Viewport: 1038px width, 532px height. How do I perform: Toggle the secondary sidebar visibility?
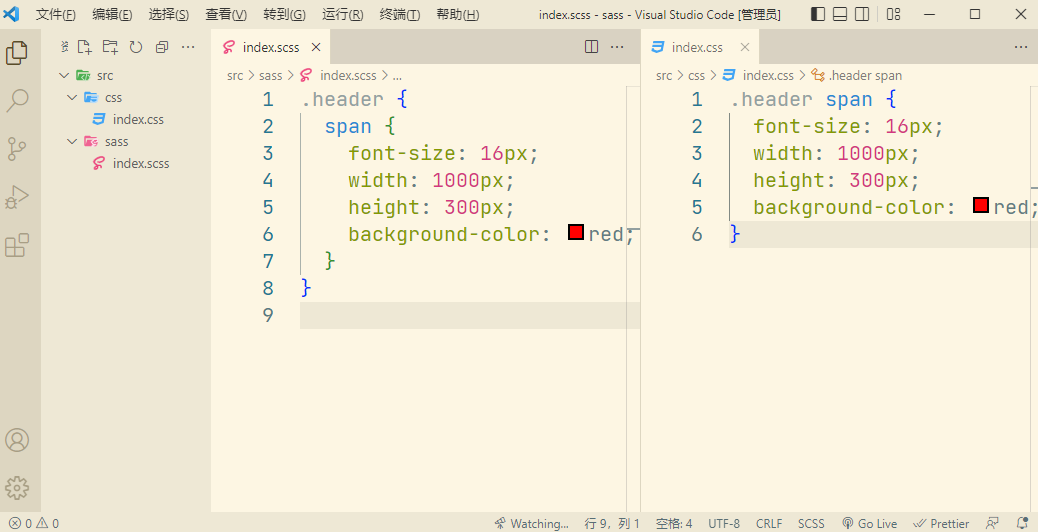pos(862,15)
